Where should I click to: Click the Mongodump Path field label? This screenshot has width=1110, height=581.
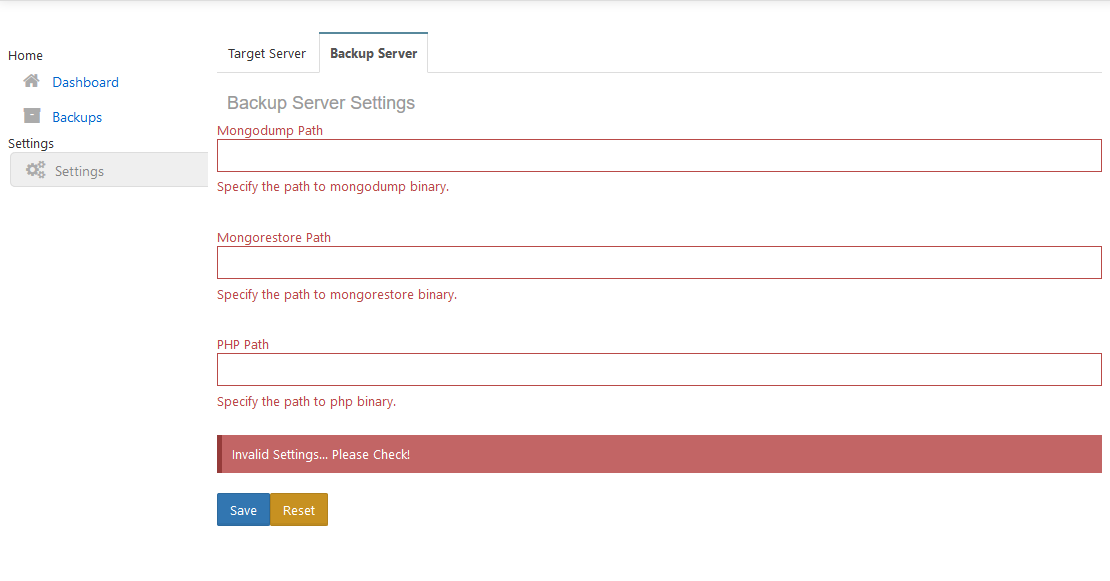point(270,130)
